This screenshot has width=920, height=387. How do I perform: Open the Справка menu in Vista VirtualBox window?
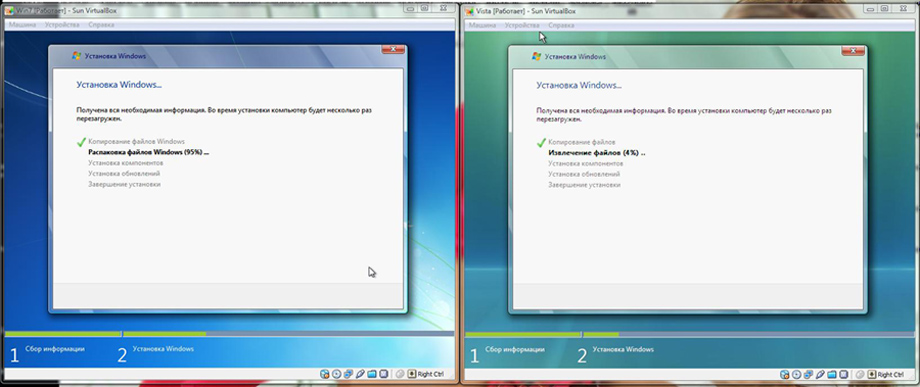[x=561, y=25]
